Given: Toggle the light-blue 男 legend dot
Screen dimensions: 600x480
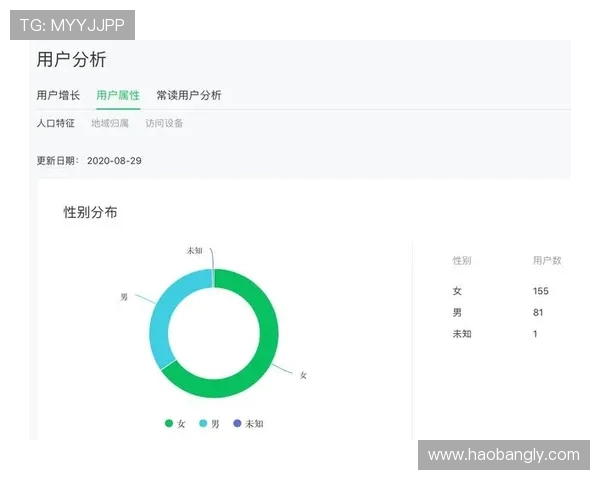Looking at the screenshot, I should [x=203, y=423].
